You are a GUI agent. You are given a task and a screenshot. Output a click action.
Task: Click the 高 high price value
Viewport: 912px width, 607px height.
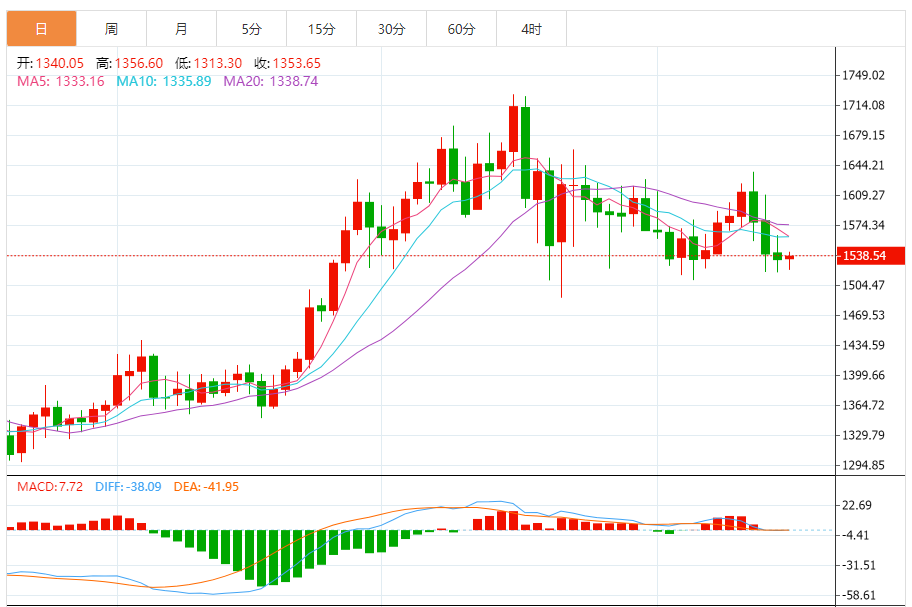(x=139, y=63)
